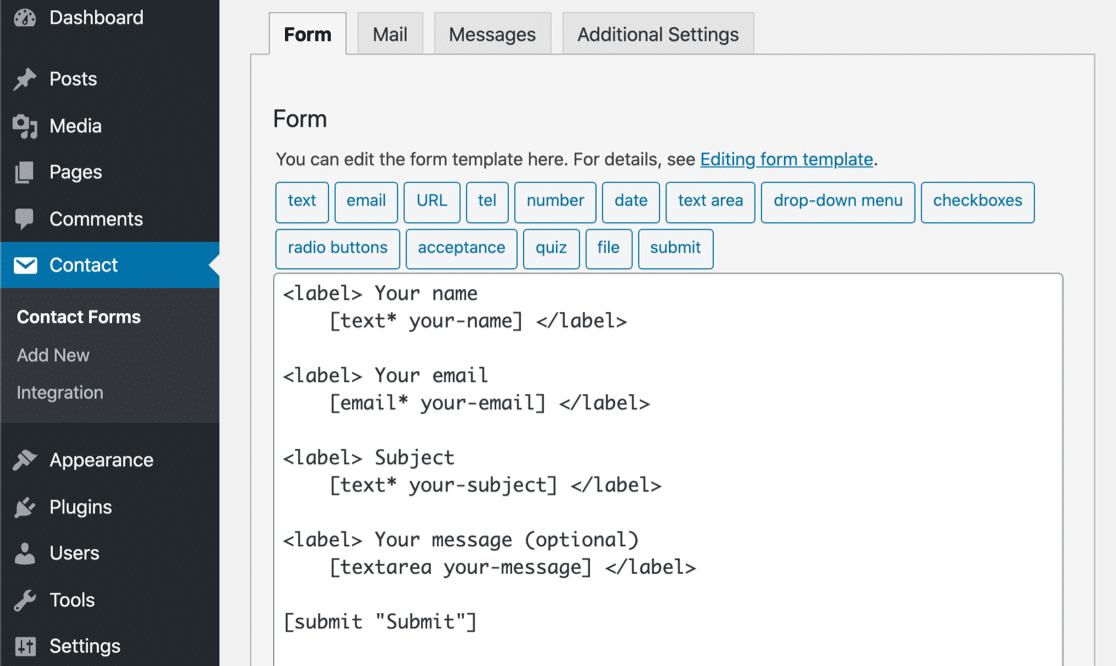Open the Settings menu label
This screenshot has width=1116, height=666.
(x=85, y=647)
